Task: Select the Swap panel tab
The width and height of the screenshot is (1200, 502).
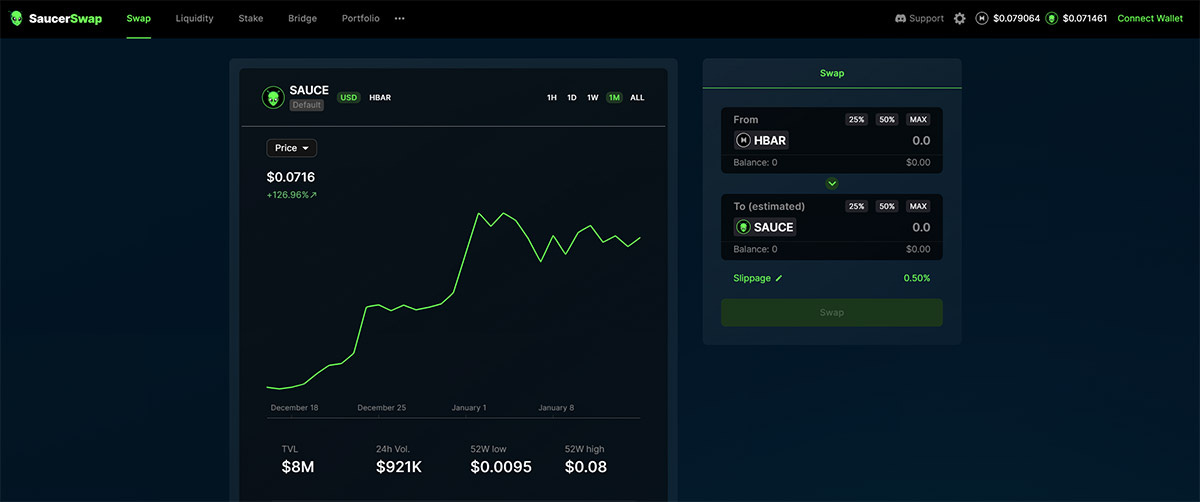Action: [832, 73]
